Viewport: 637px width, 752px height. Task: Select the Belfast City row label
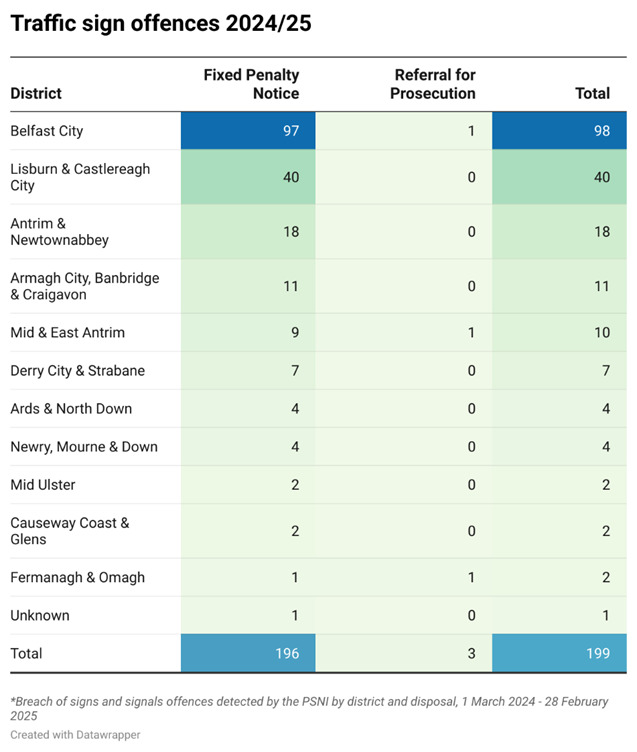[x=47, y=131]
